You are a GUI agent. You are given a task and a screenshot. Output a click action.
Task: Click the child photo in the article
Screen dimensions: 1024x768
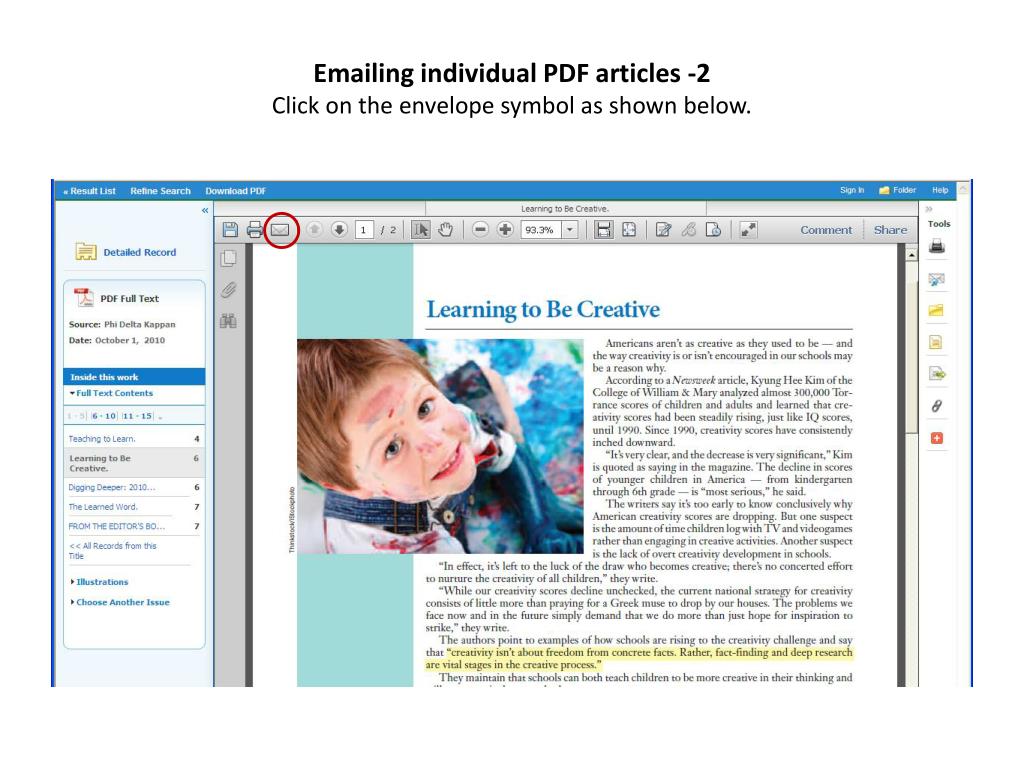coord(440,446)
